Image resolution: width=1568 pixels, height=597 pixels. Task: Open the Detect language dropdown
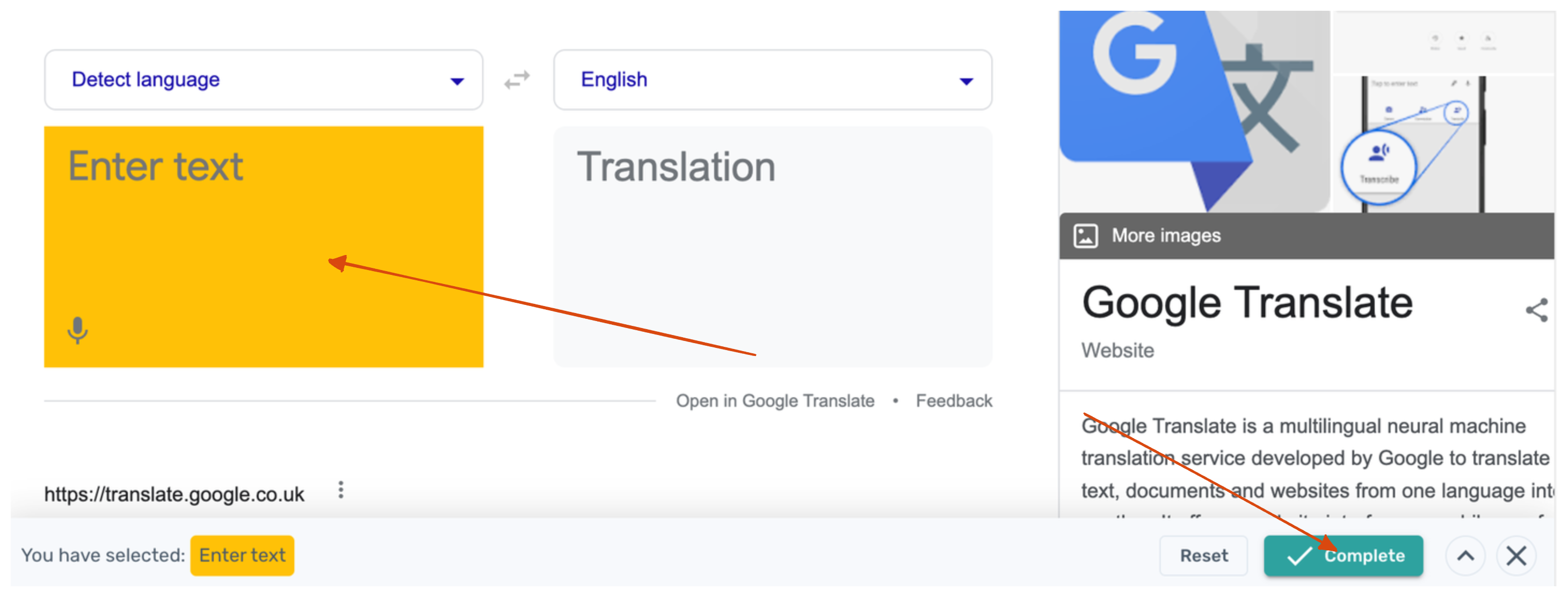click(x=263, y=79)
